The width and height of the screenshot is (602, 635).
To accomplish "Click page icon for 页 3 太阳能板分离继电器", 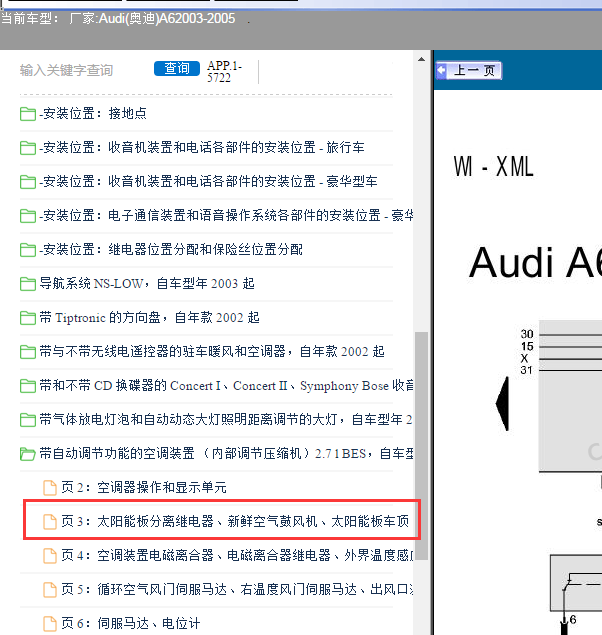I will coord(50,522).
